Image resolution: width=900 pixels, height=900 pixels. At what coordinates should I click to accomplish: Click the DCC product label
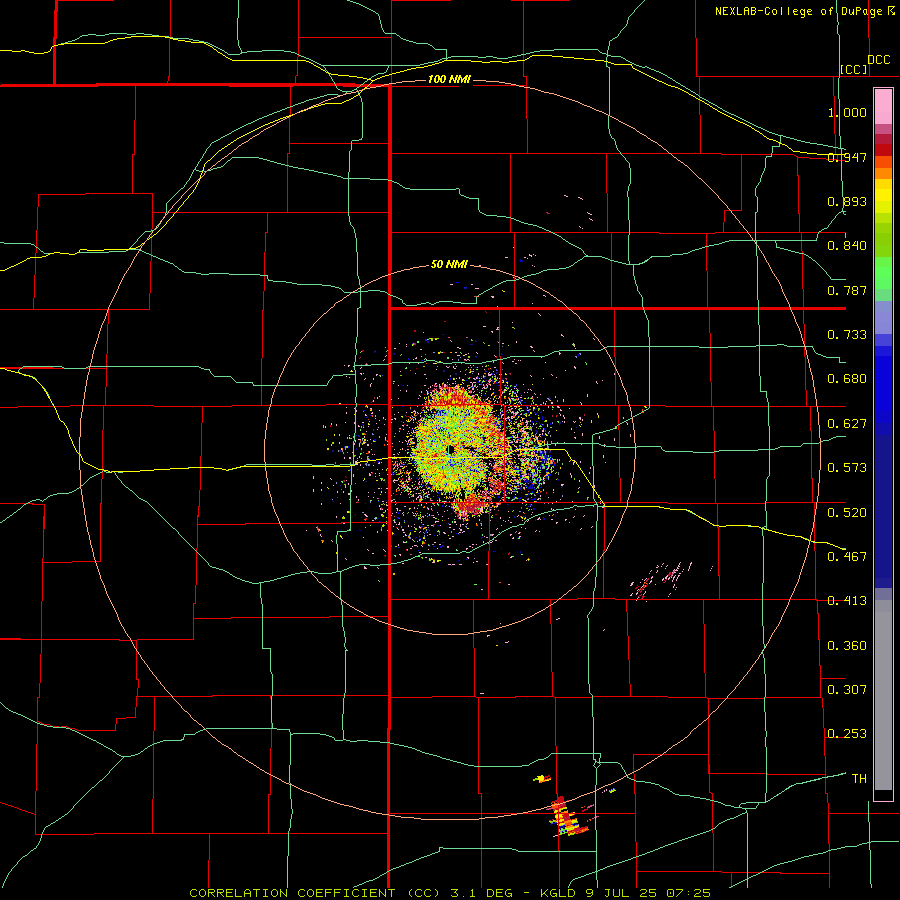tap(878, 60)
